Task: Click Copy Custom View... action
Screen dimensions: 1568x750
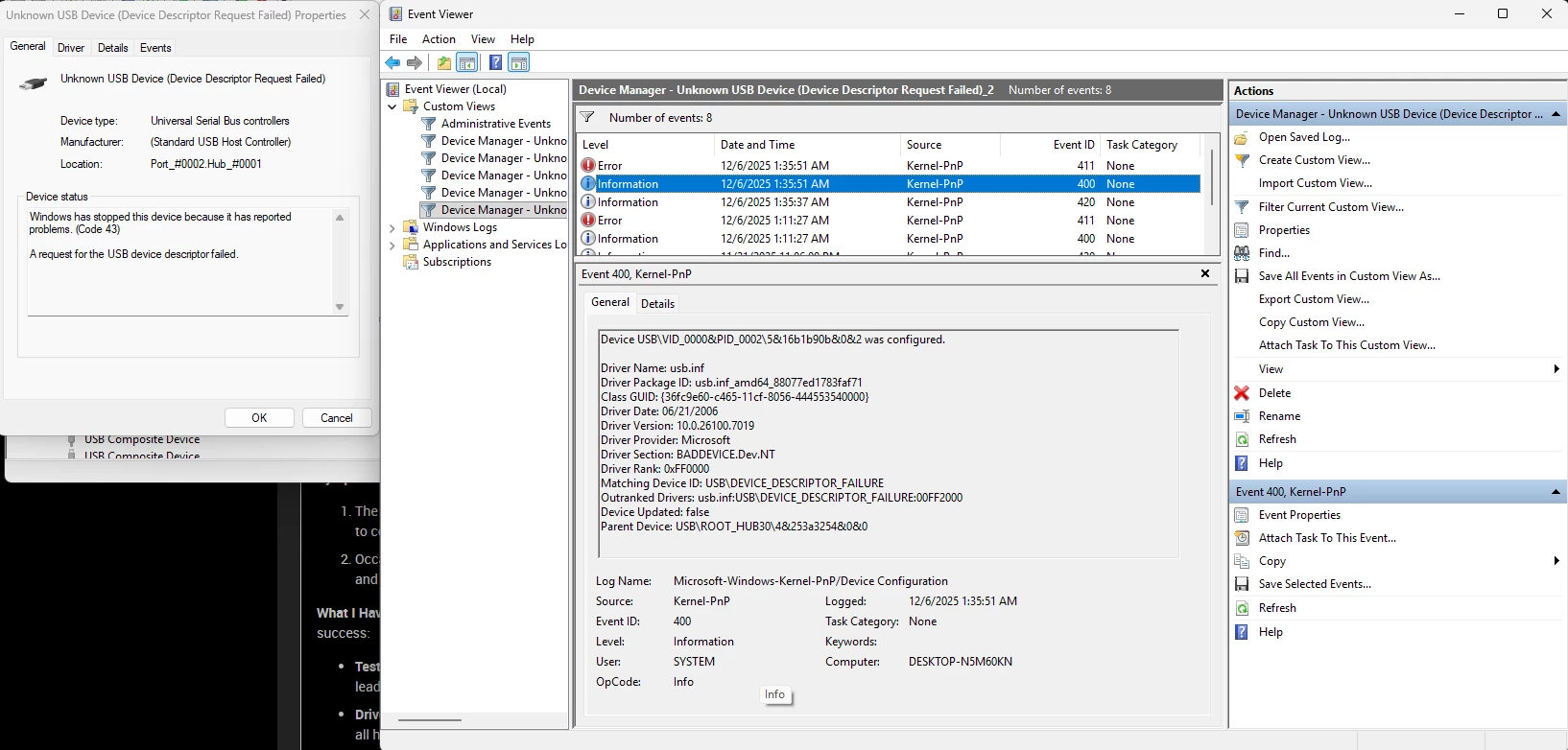Action: [x=1312, y=322]
